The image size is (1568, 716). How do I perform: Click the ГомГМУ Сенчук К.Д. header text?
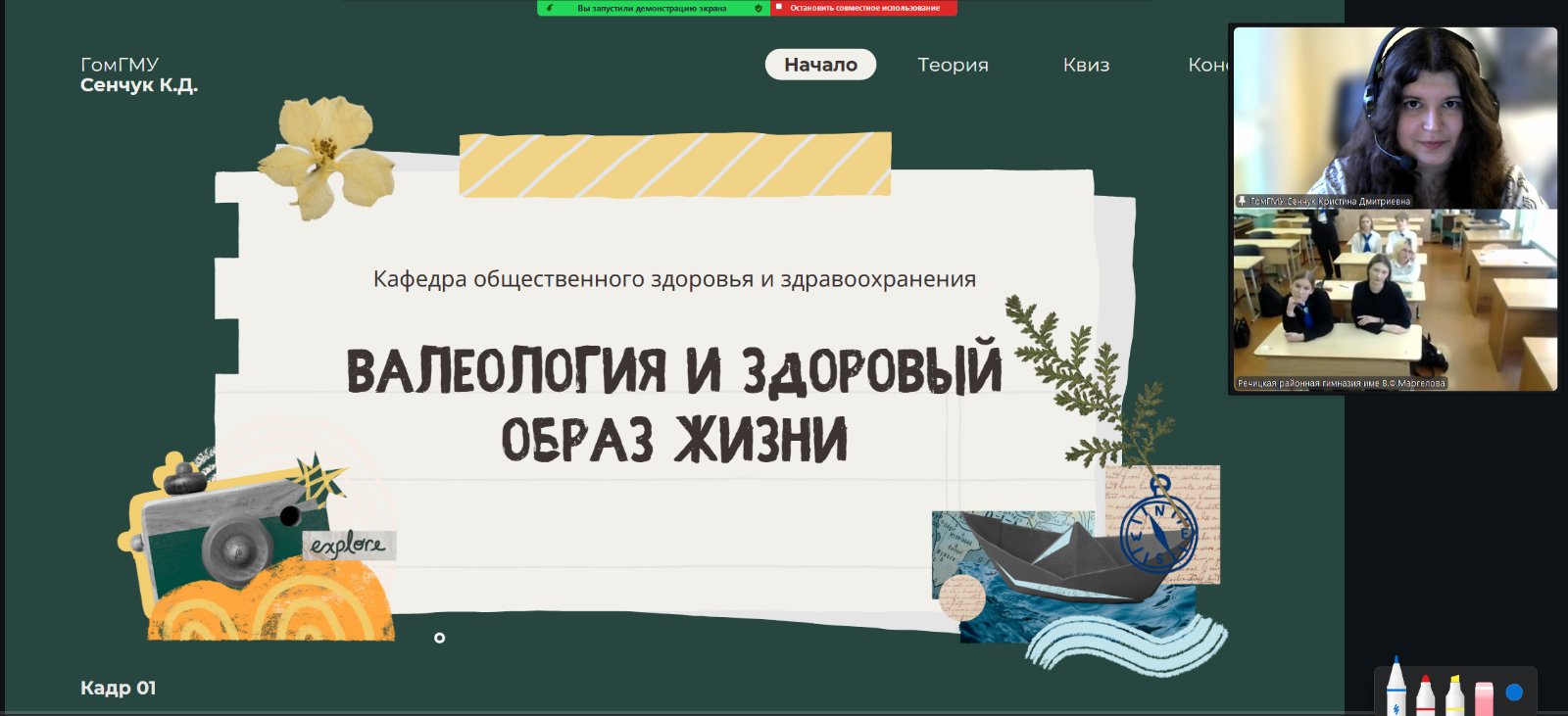tap(138, 74)
